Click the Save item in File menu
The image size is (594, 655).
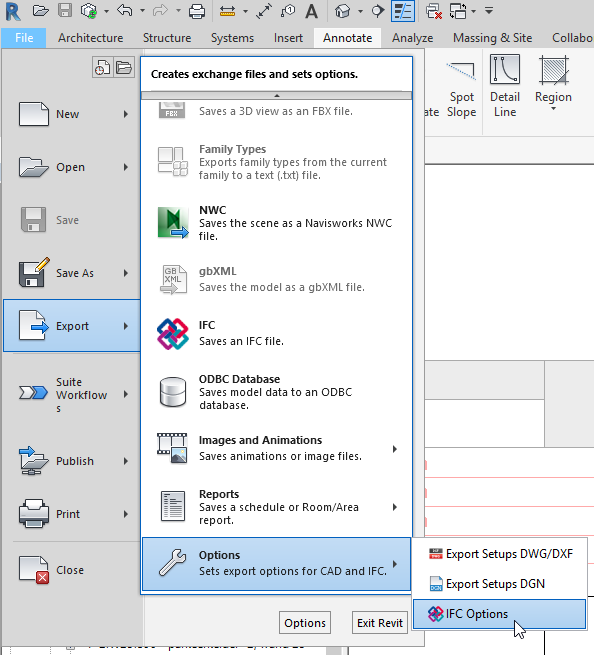coord(72,220)
